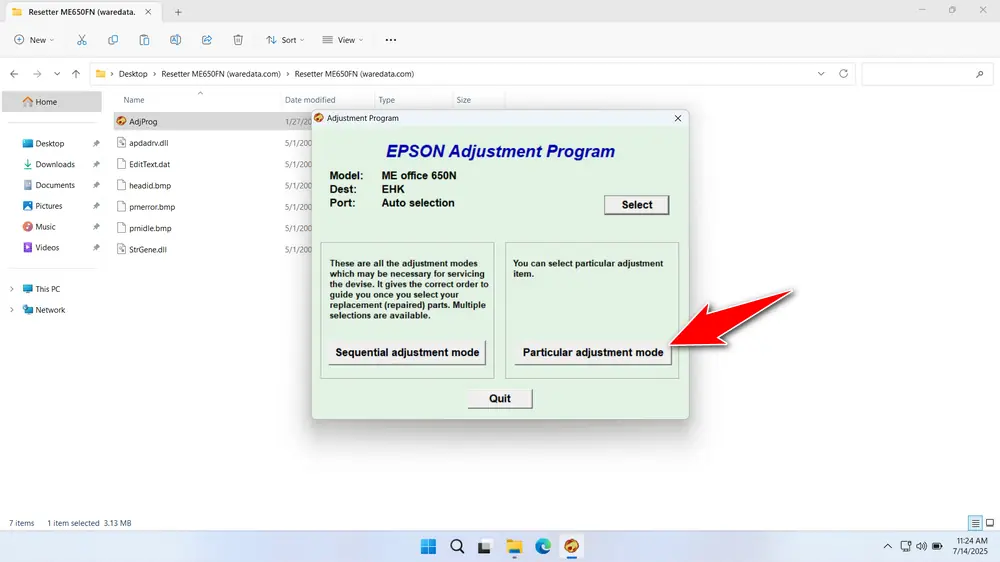This screenshot has width=1000, height=562.
Task: Open File Explorer from taskbar
Action: 514,546
